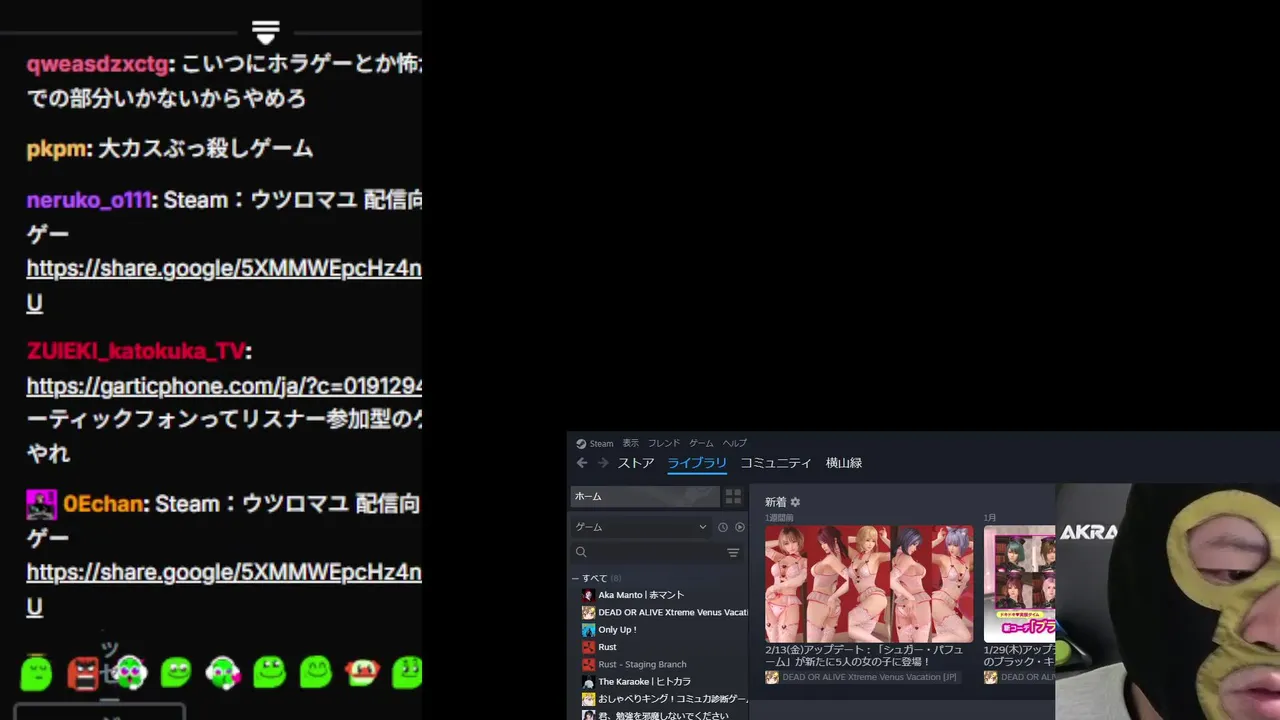The height and width of the screenshot is (720, 1280).
Task: Click the neruko_o111 username in chat
Action: click(88, 200)
